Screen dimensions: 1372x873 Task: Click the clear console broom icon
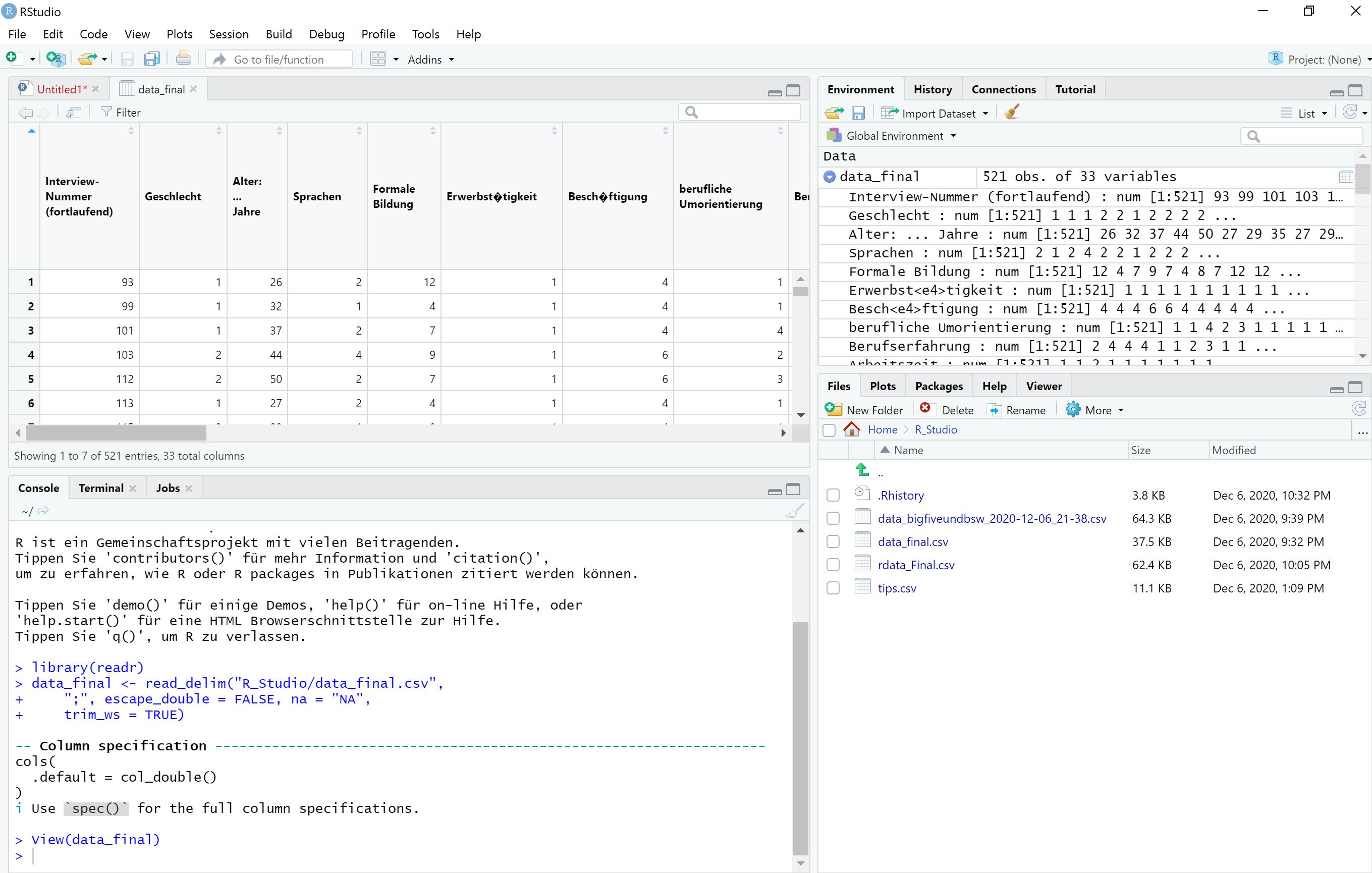(x=794, y=511)
